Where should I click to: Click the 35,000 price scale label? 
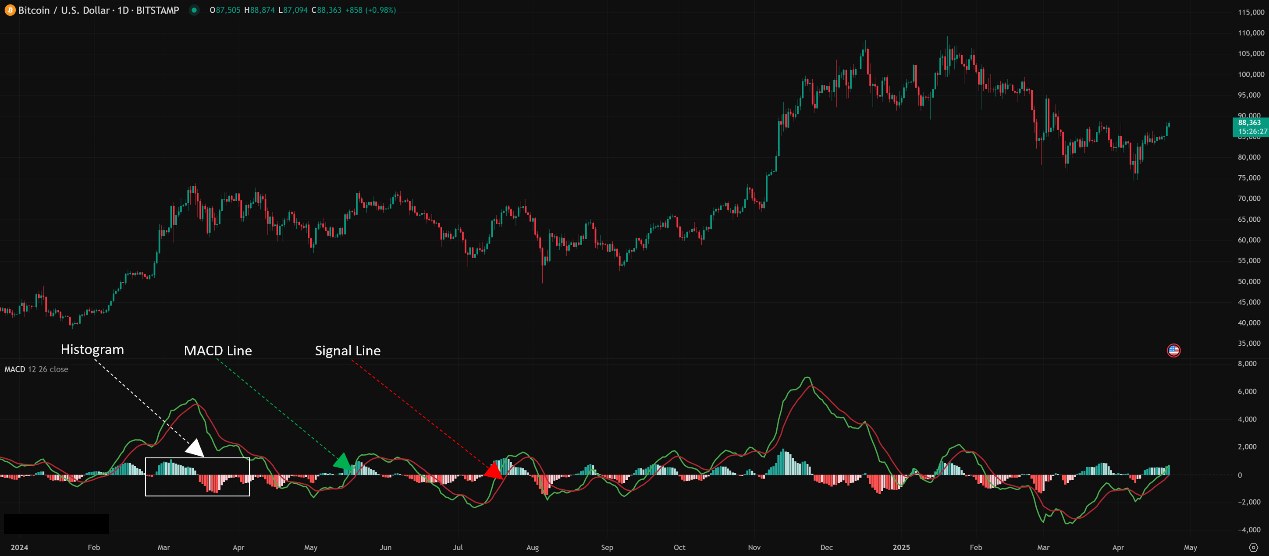1248,344
